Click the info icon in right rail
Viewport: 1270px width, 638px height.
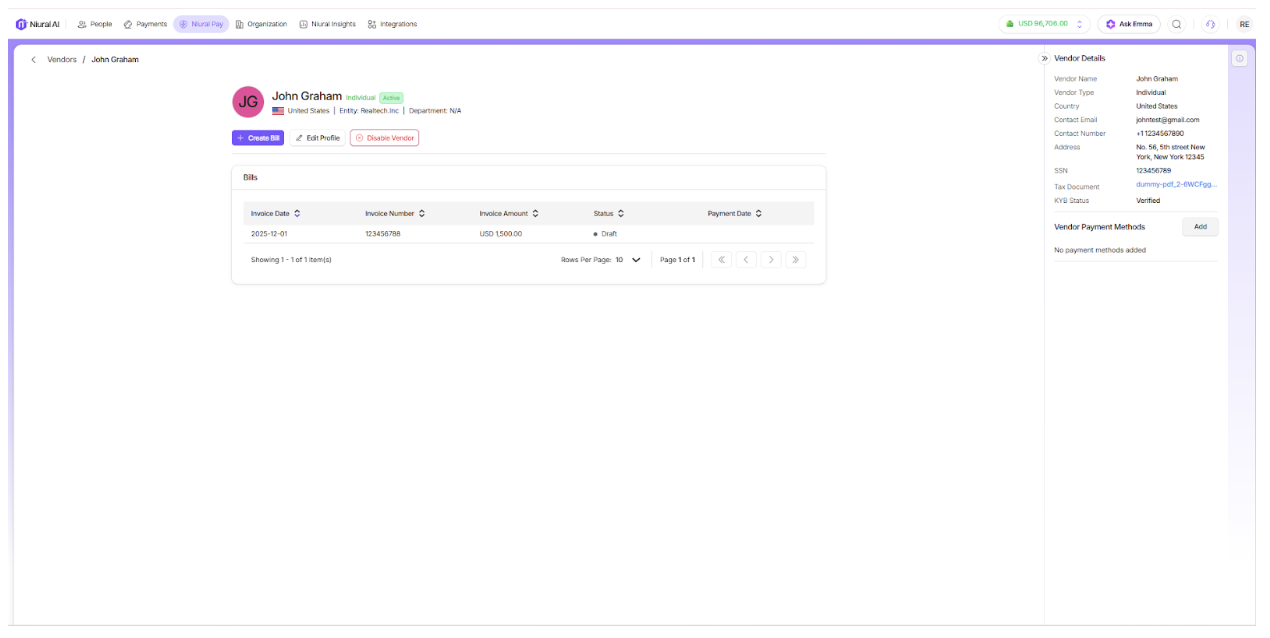click(1240, 59)
